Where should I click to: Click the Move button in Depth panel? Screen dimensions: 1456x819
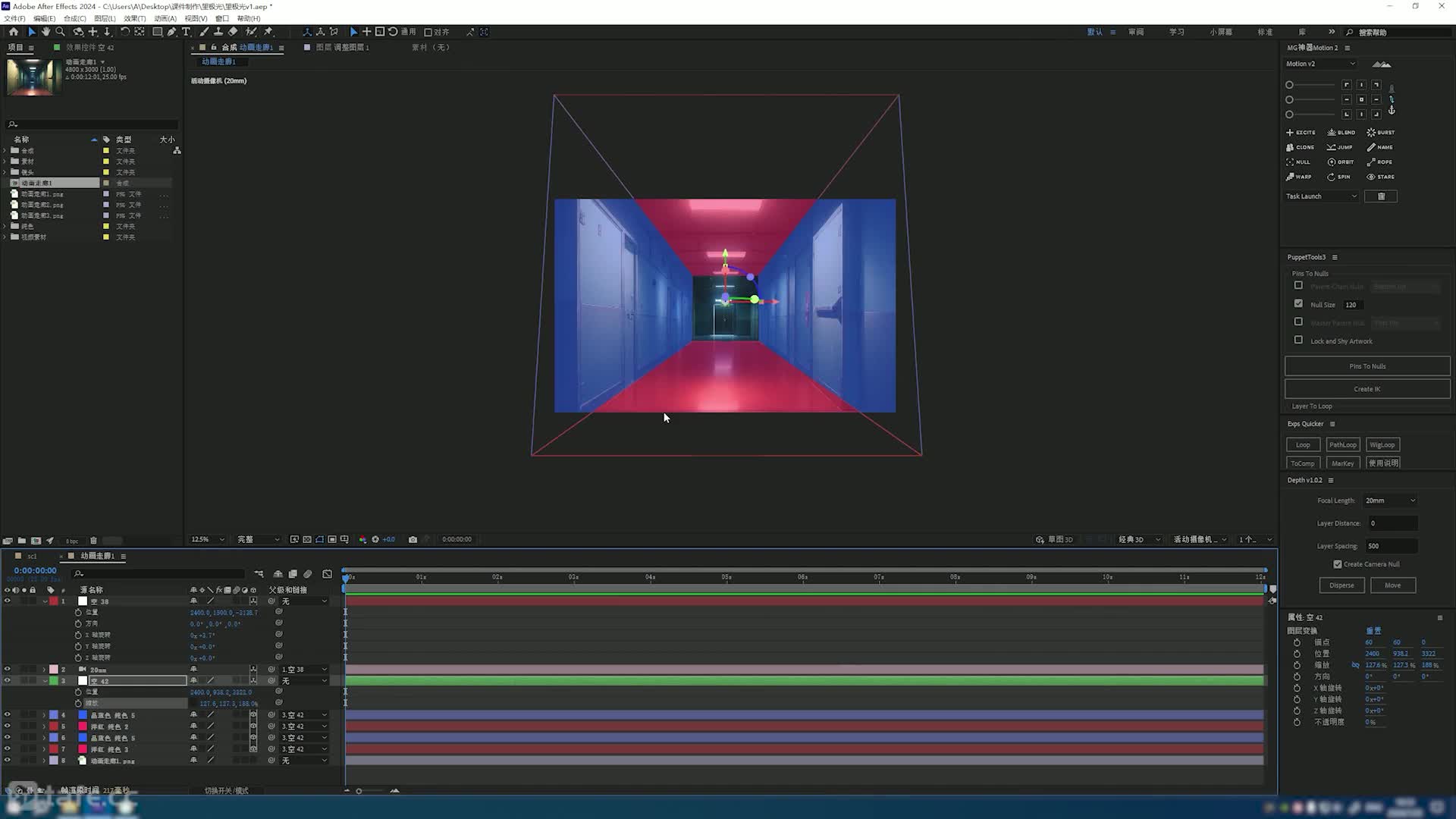(1392, 585)
